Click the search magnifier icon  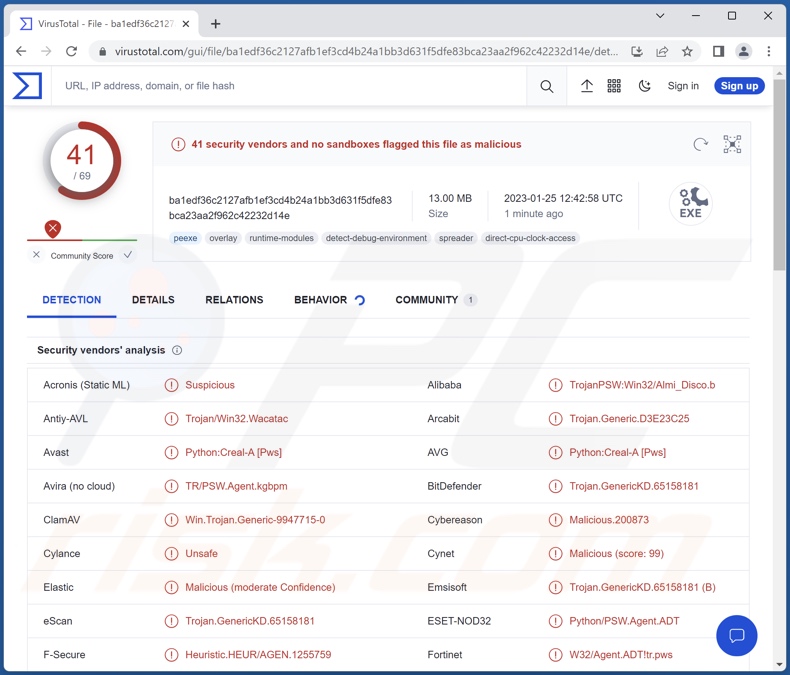[x=547, y=86]
